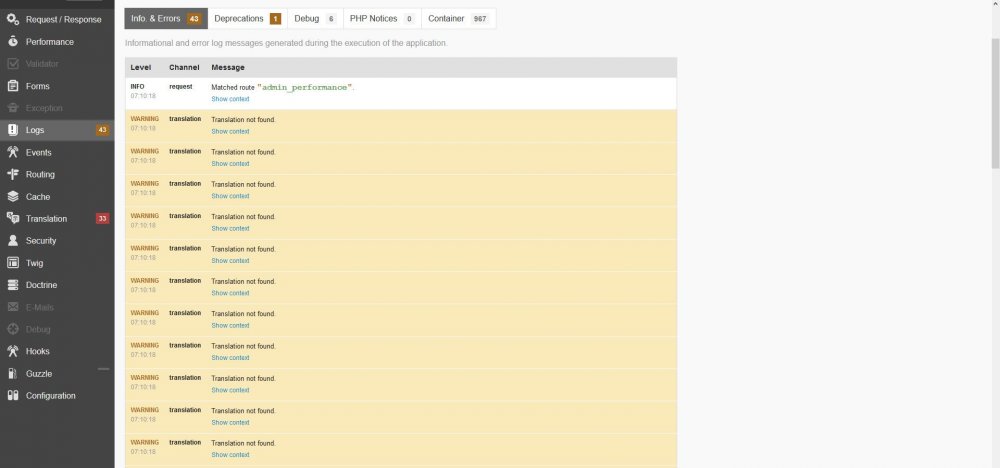Click the log description text under the tabs
1000x468 pixels.
pos(286,43)
